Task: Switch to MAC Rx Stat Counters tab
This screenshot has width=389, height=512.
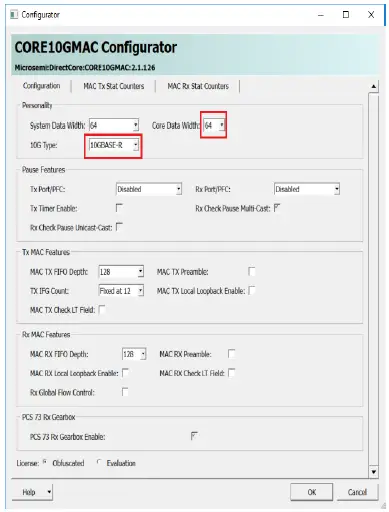Action: (x=198, y=86)
